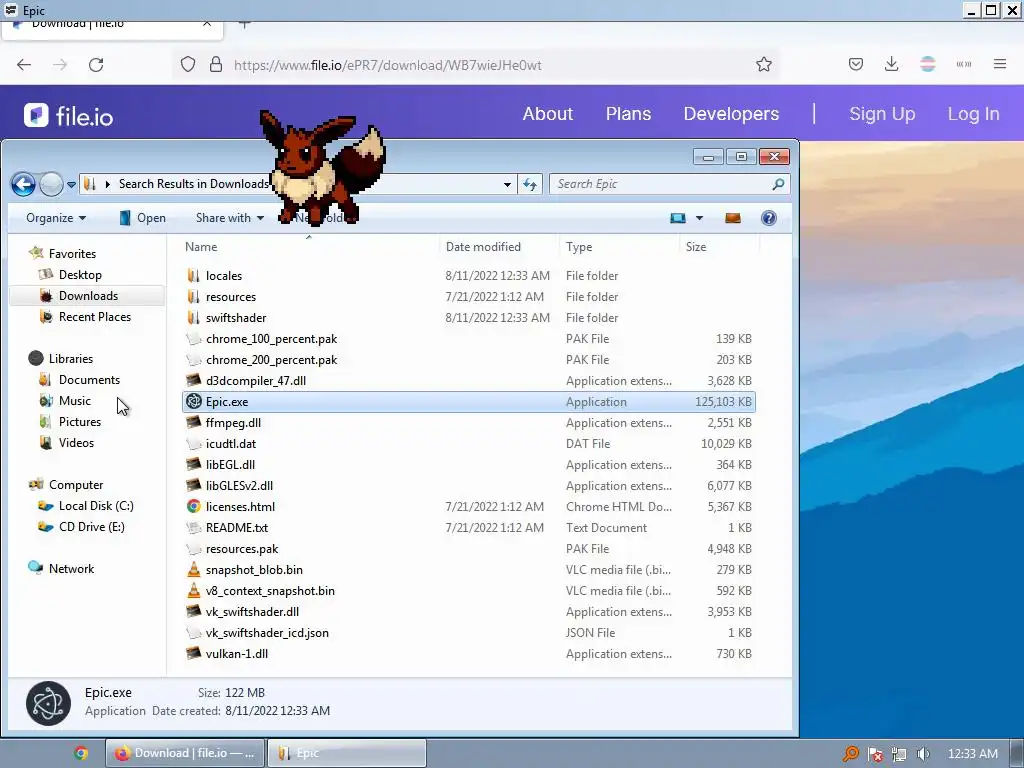Select Documents library
This screenshot has width=1024, height=768.
[x=89, y=380]
